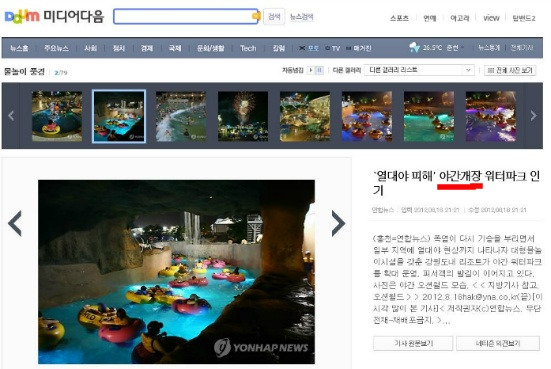Open the 뉴스통계 link

point(489,48)
